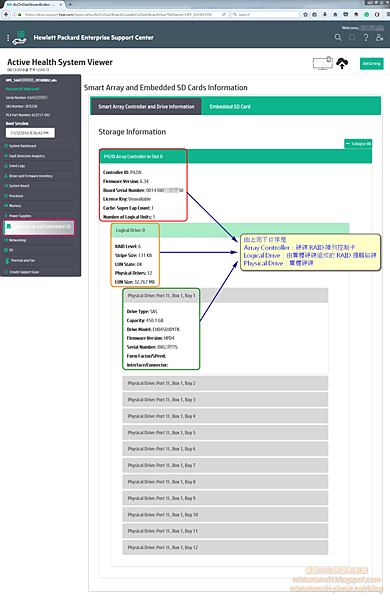Open the vertical dots menu beside HPE logo
Viewport: 390px width, 600px height.
[x=8, y=38]
